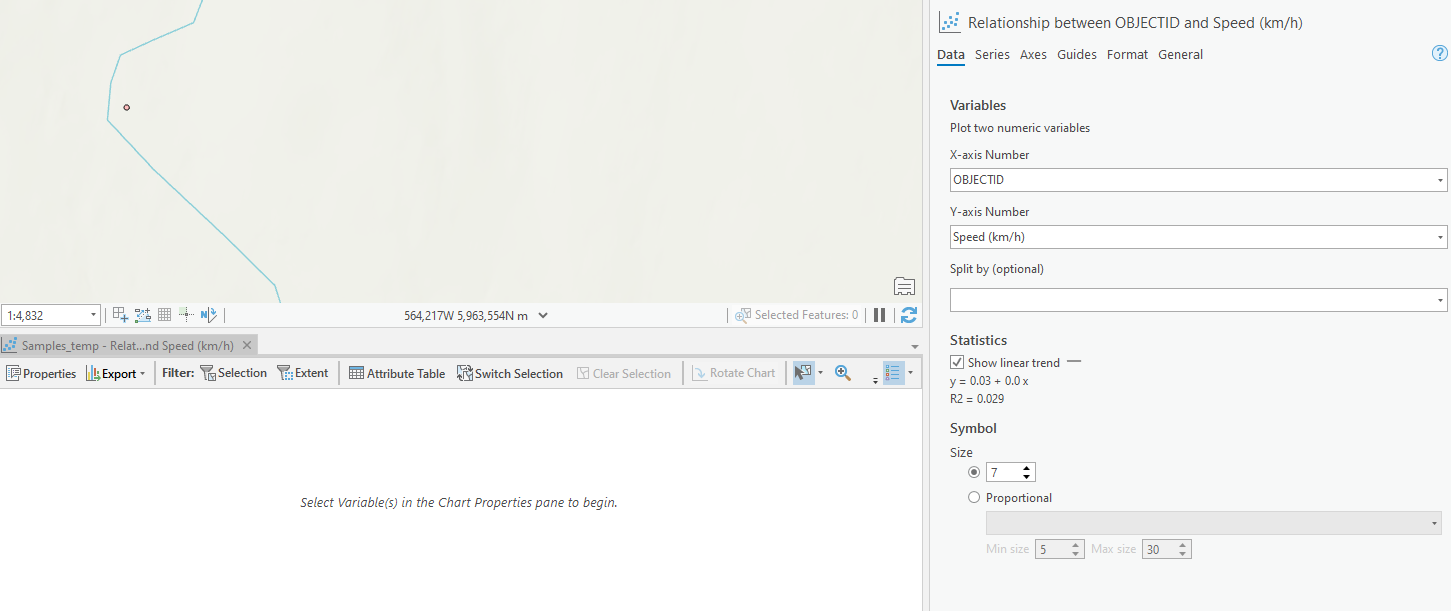The height and width of the screenshot is (611, 1451).
Task: Enable the Show linear trend checkbox
Action: tap(957, 362)
